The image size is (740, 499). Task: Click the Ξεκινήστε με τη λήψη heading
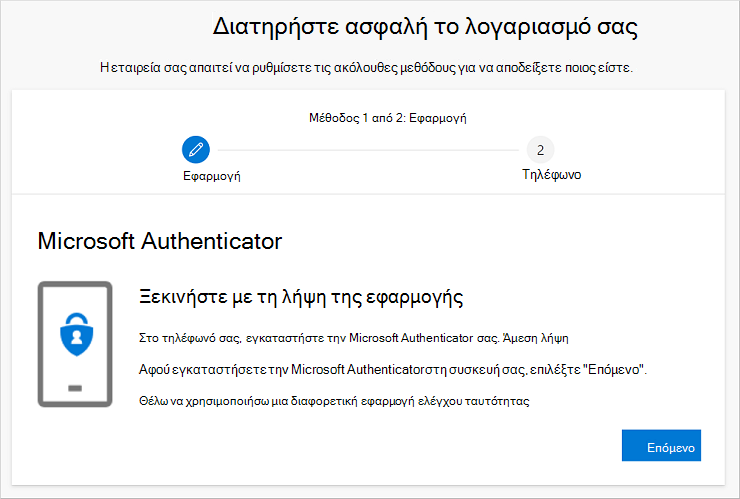click(301, 297)
